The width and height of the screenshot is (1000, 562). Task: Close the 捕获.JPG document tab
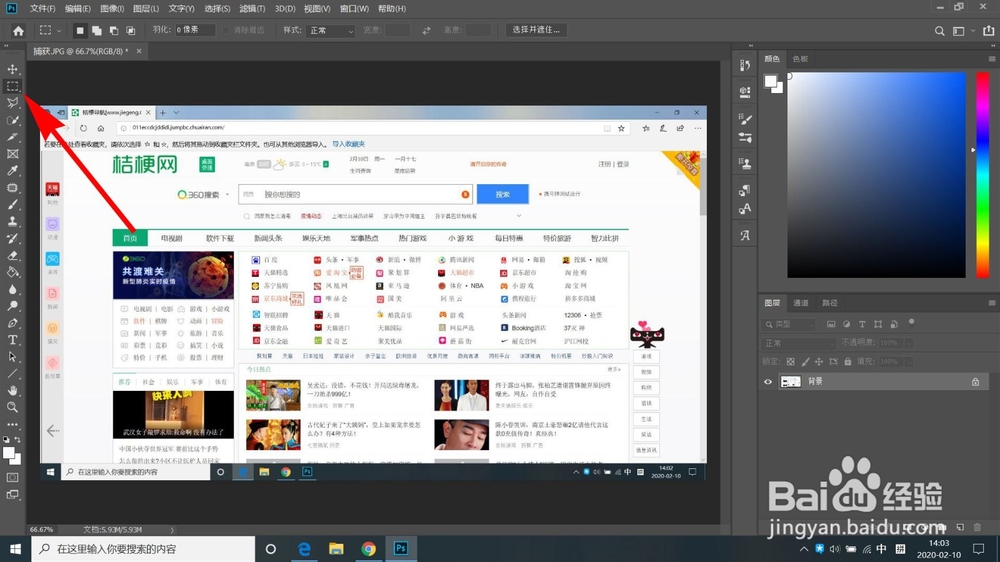click(139, 51)
